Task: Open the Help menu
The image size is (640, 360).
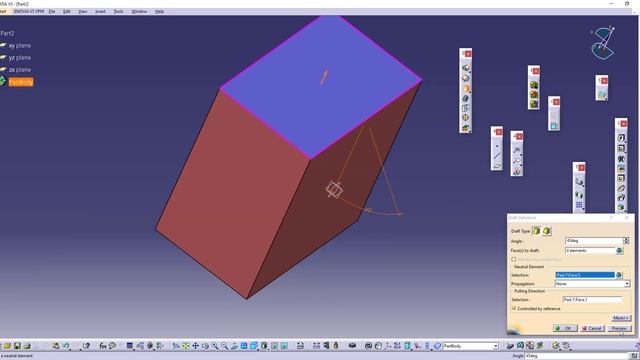Action: coord(159,11)
